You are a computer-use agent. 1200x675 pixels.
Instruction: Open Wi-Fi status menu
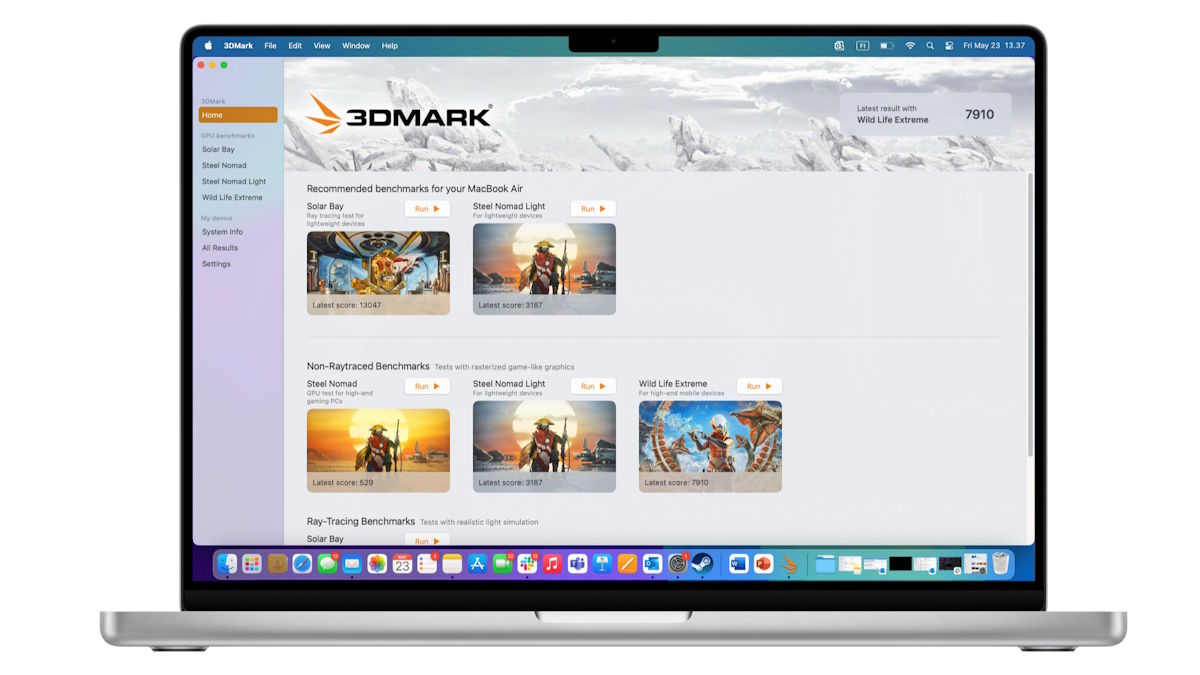tap(910, 45)
